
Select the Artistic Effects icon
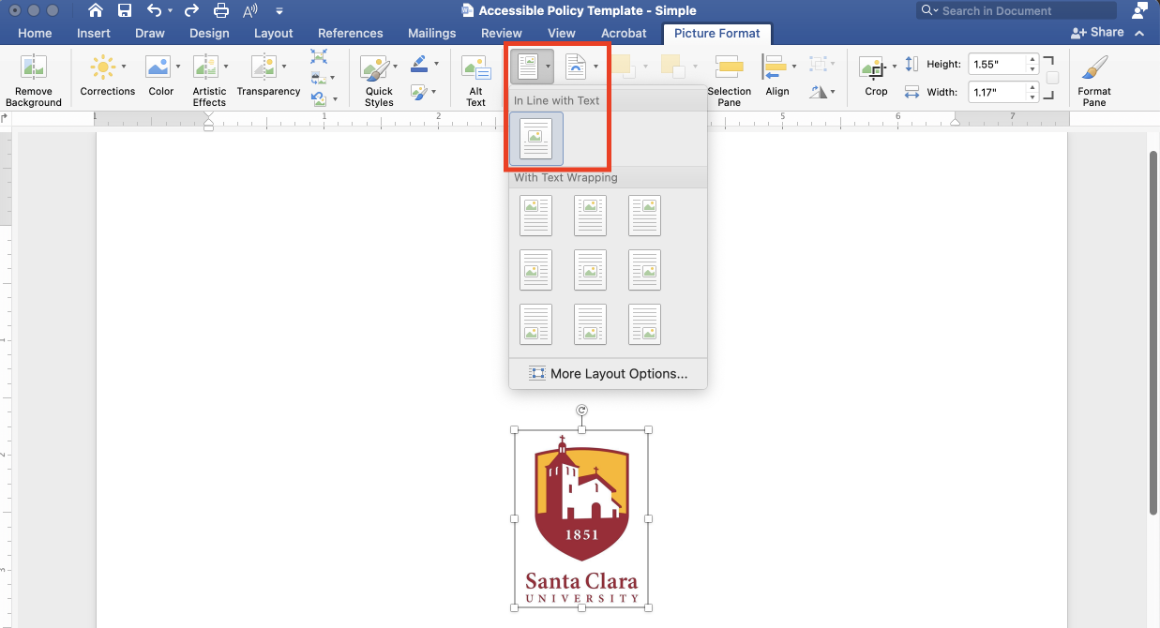coord(209,67)
